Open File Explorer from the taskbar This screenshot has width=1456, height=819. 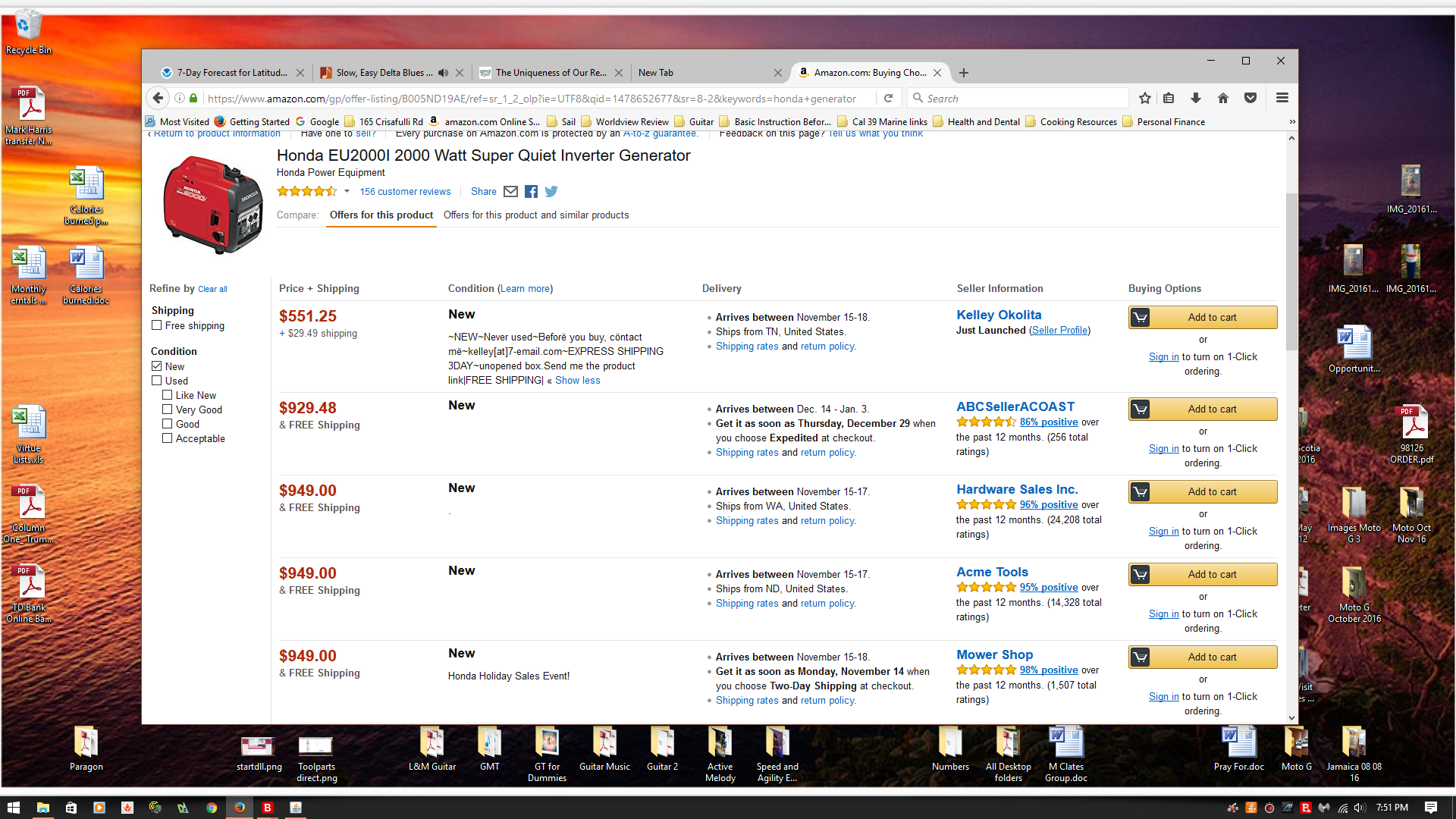[43, 808]
